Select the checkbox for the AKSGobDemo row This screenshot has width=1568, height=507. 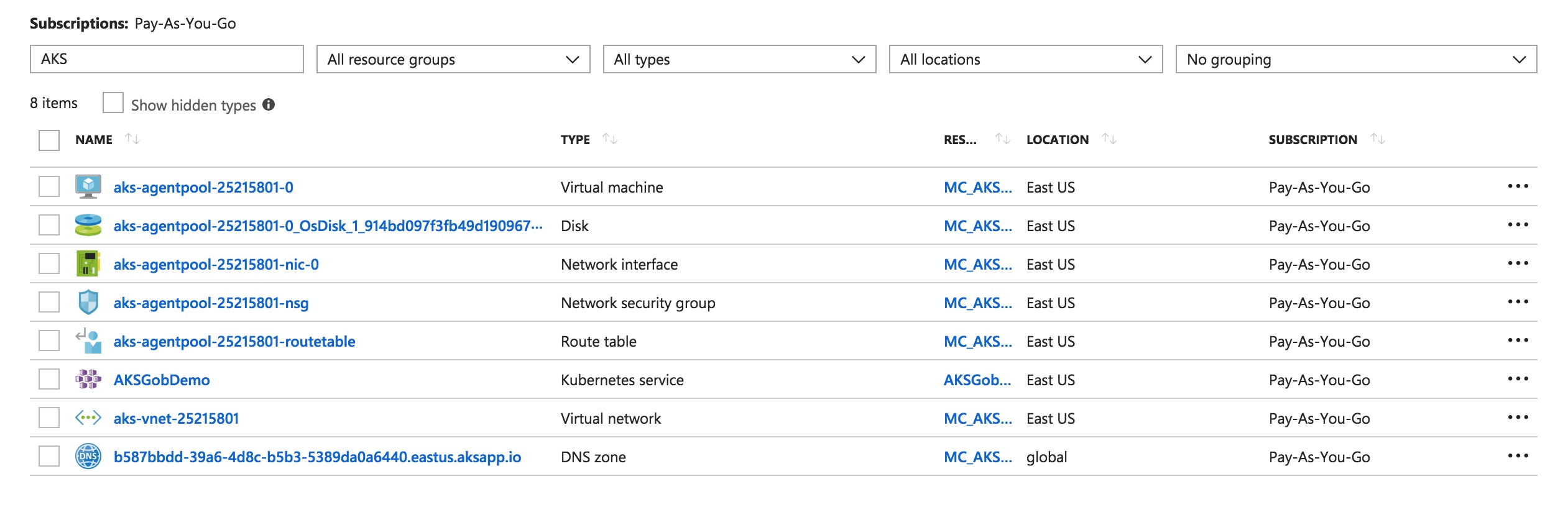pos(49,379)
